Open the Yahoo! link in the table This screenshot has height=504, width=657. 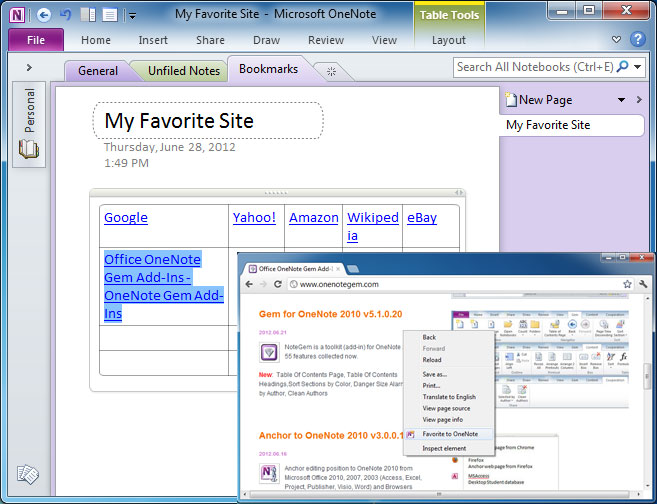[254, 217]
